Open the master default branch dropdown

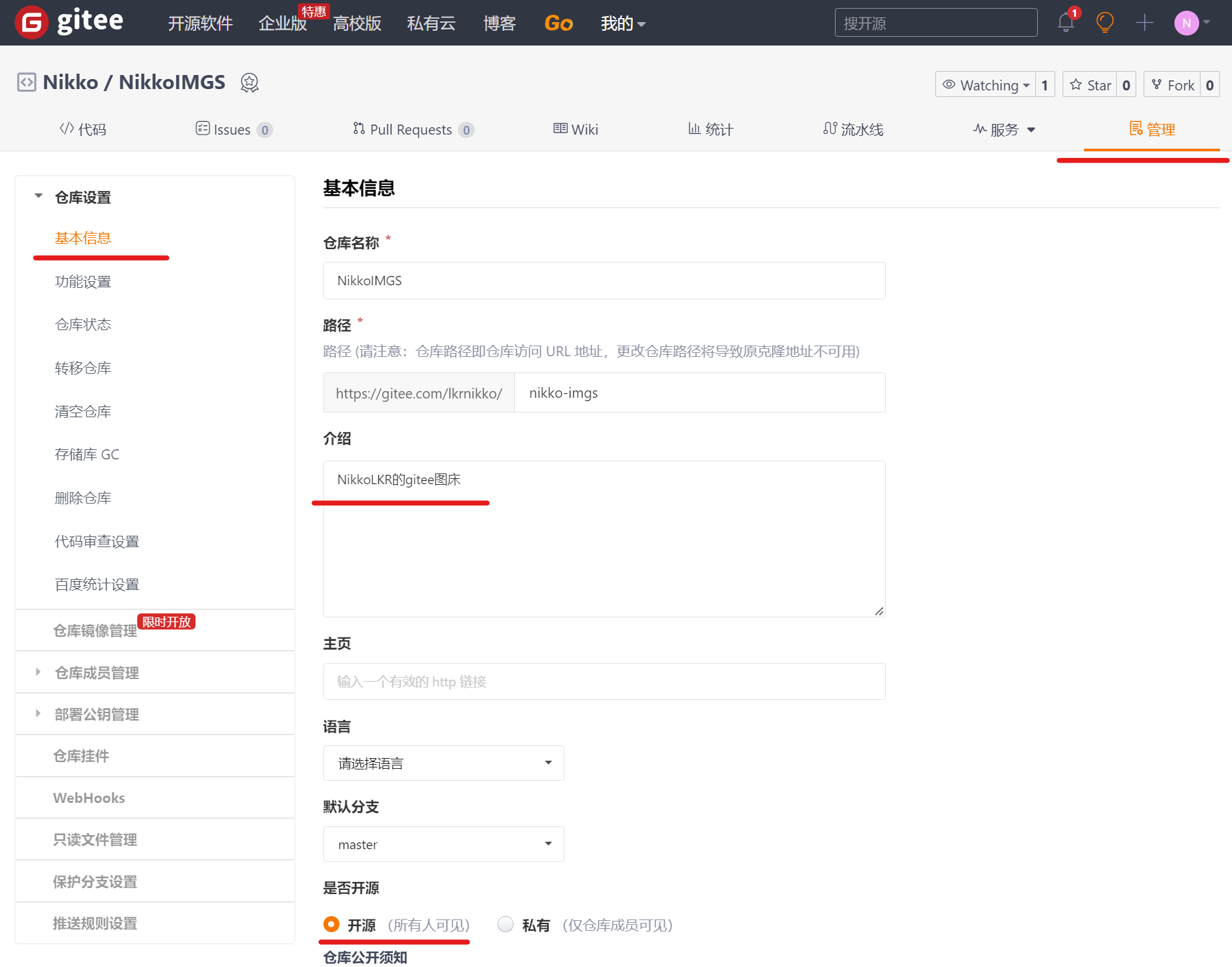(x=443, y=844)
